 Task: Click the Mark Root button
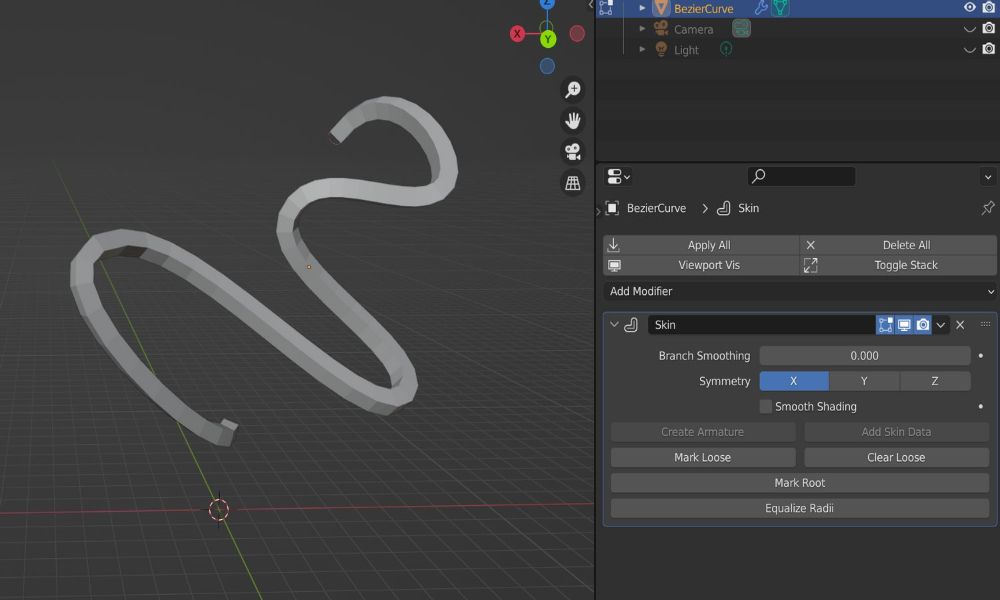coord(799,483)
